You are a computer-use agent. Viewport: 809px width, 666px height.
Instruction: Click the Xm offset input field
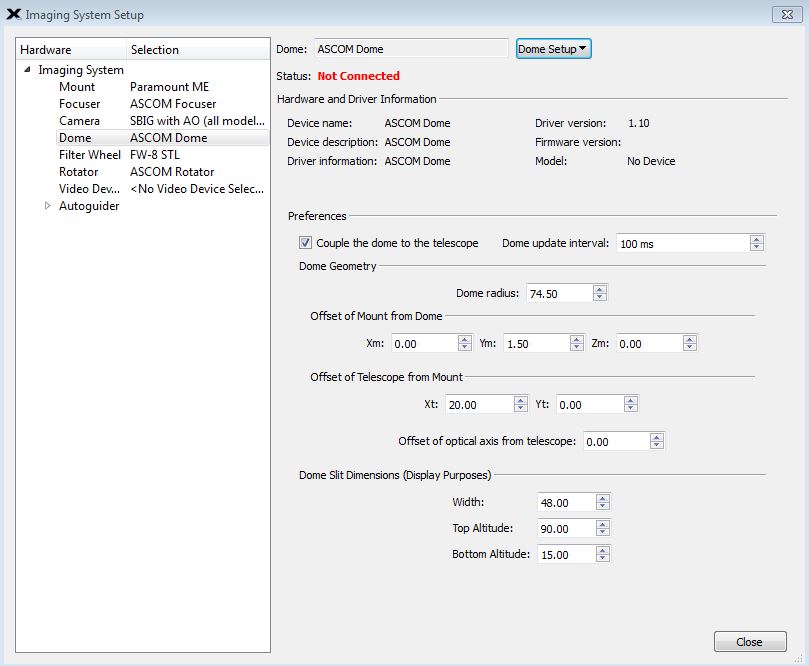pyautogui.click(x=425, y=344)
